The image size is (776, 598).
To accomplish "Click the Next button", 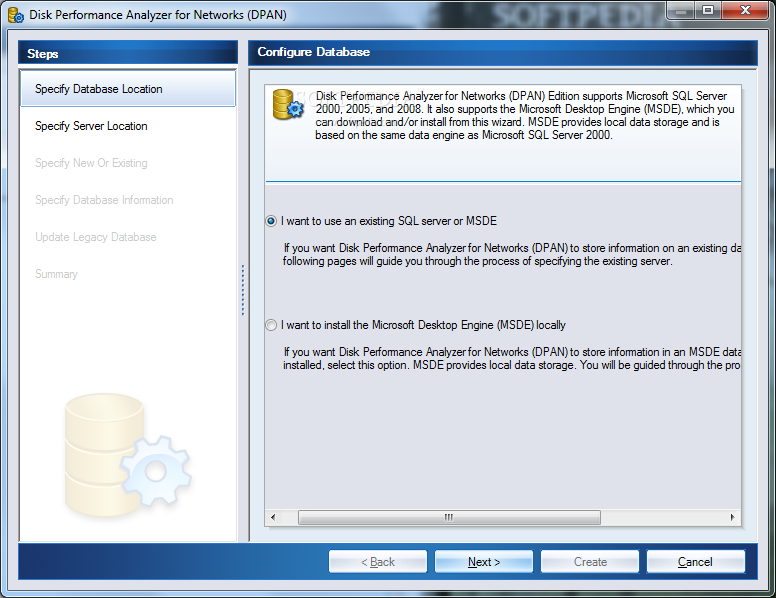I will point(484,562).
